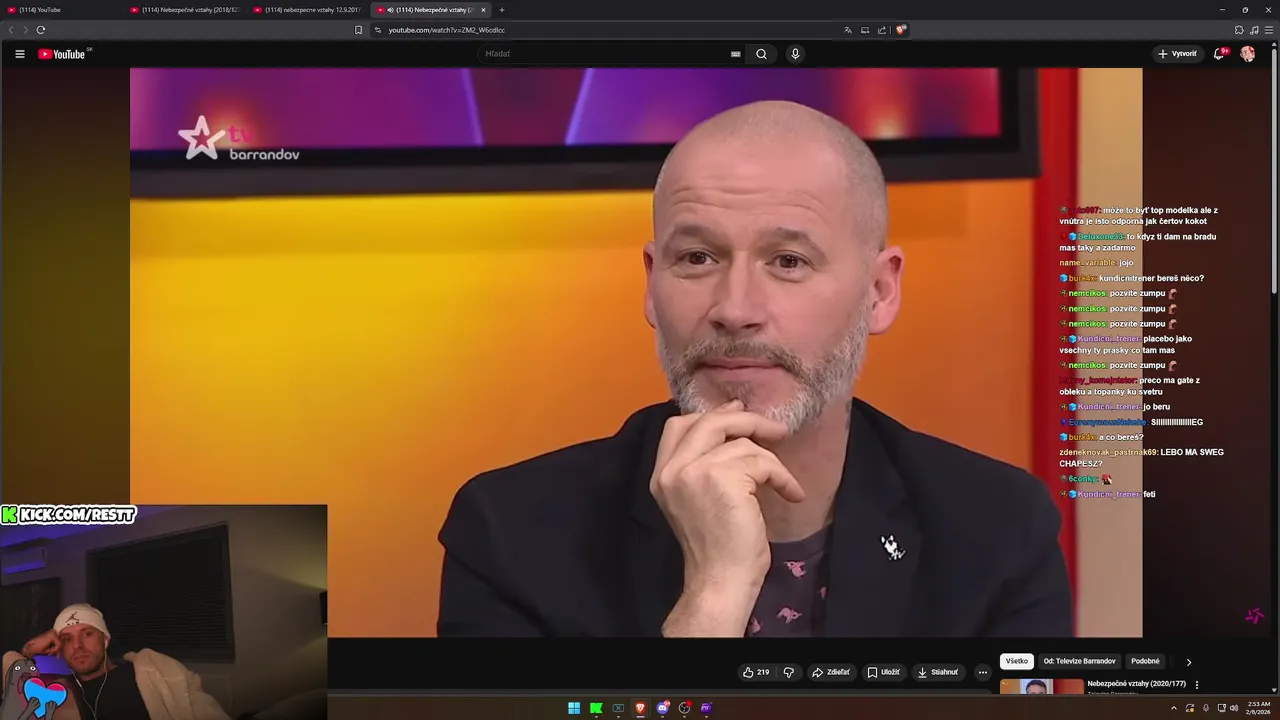Open Brave browser from taskbar
The height and width of the screenshot is (720, 1280).
click(x=640, y=708)
